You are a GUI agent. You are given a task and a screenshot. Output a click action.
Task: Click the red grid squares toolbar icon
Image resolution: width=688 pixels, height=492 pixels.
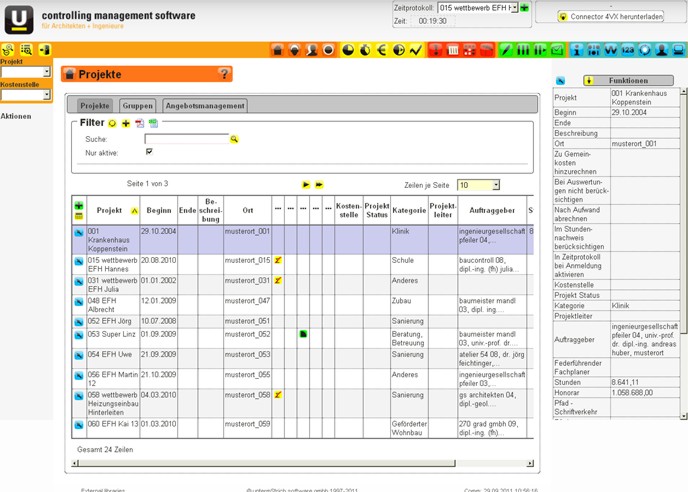tap(469, 50)
